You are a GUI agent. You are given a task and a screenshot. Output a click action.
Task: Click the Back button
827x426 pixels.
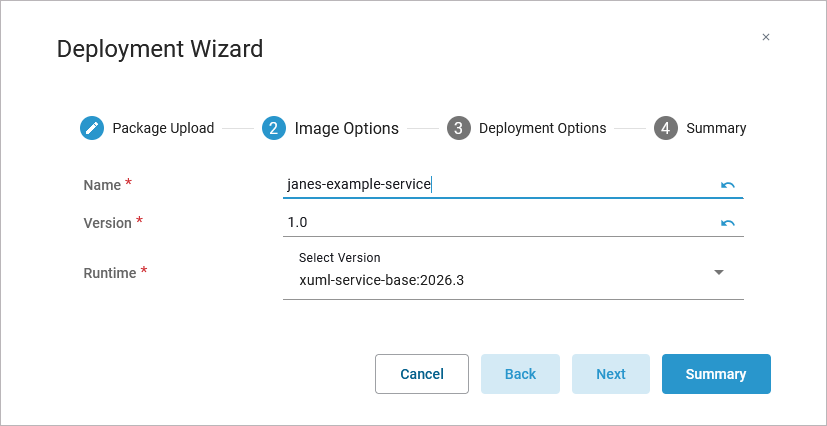tap(520, 374)
